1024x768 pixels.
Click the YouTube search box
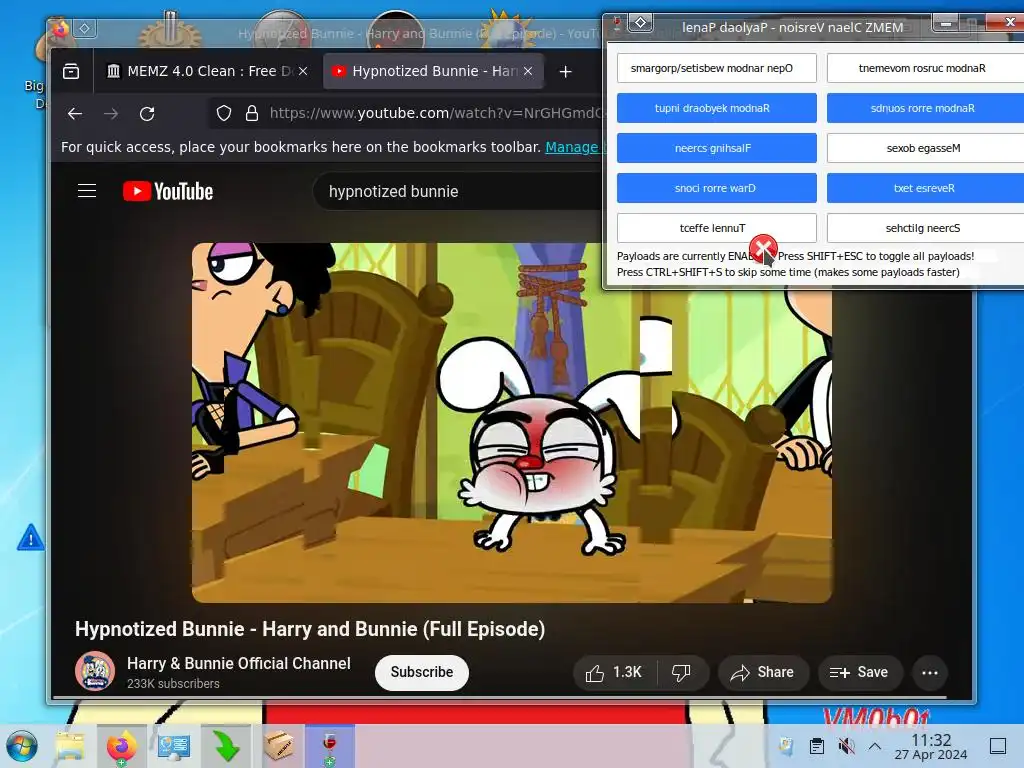[x=457, y=191]
